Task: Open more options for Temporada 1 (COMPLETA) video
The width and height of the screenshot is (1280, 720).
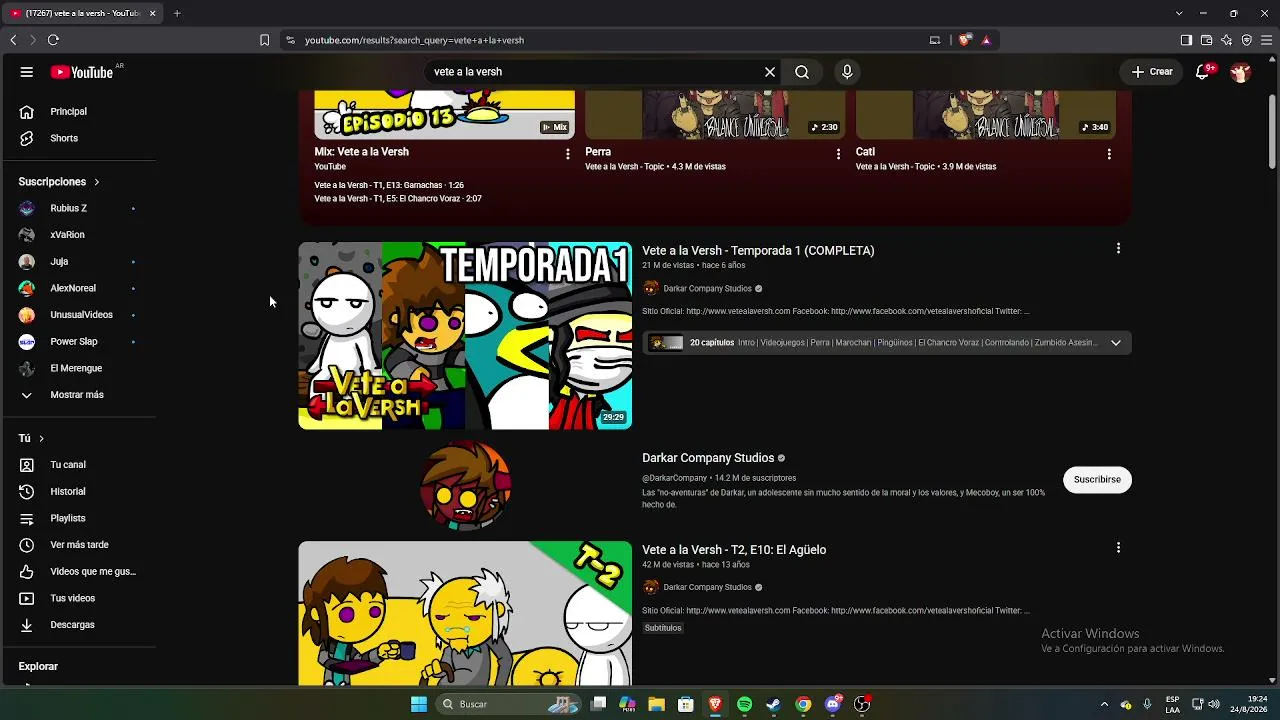Action: coord(1118,249)
